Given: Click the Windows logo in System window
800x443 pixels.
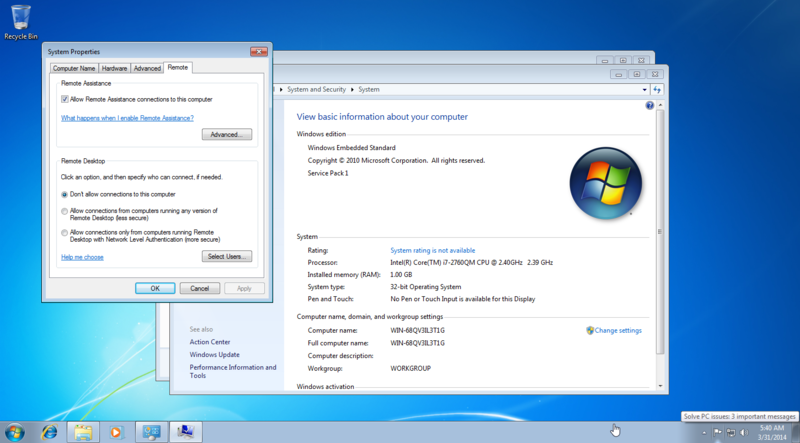Looking at the screenshot, I should 606,183.
